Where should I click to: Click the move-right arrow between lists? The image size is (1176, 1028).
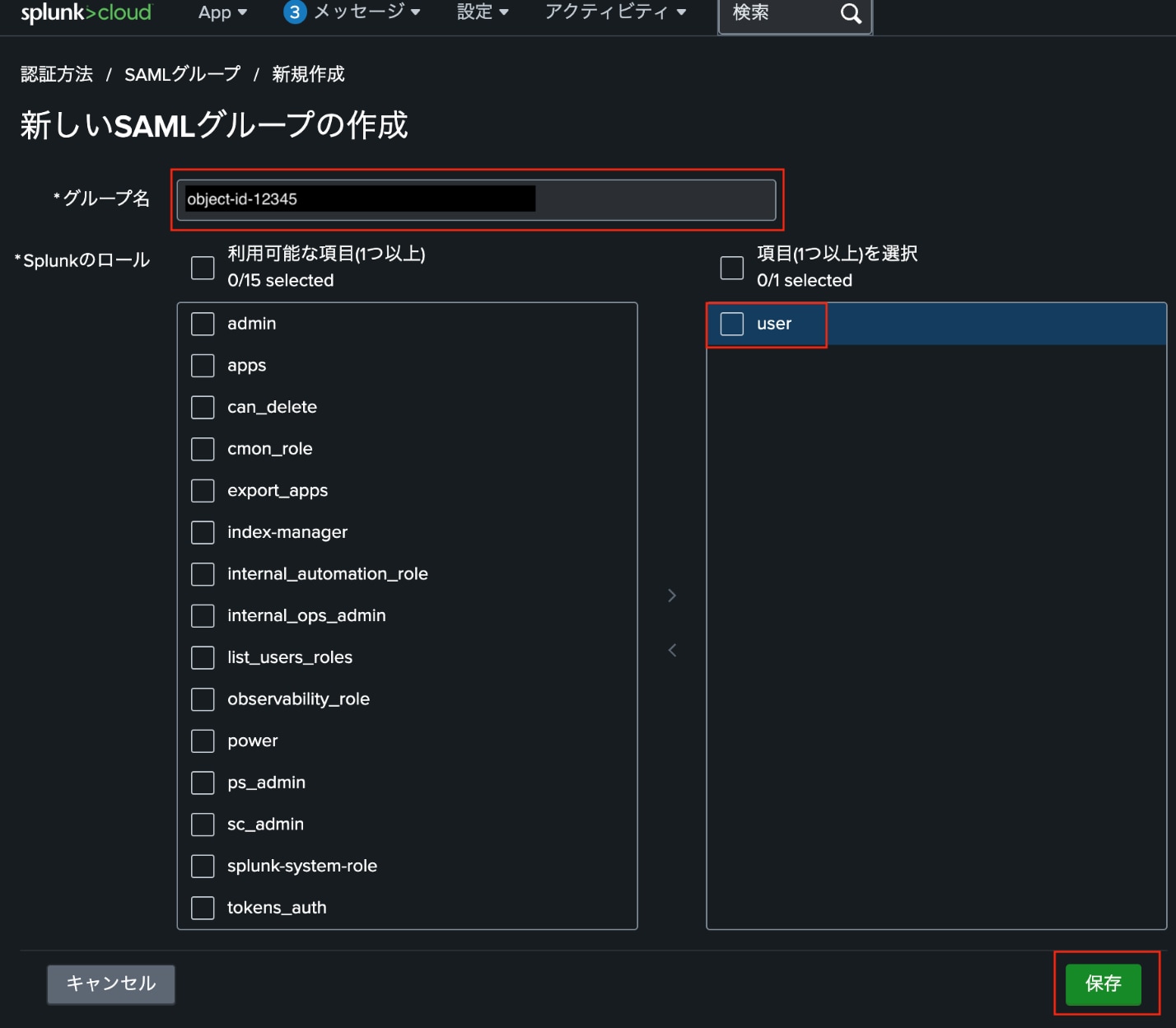tap(672, 596)
